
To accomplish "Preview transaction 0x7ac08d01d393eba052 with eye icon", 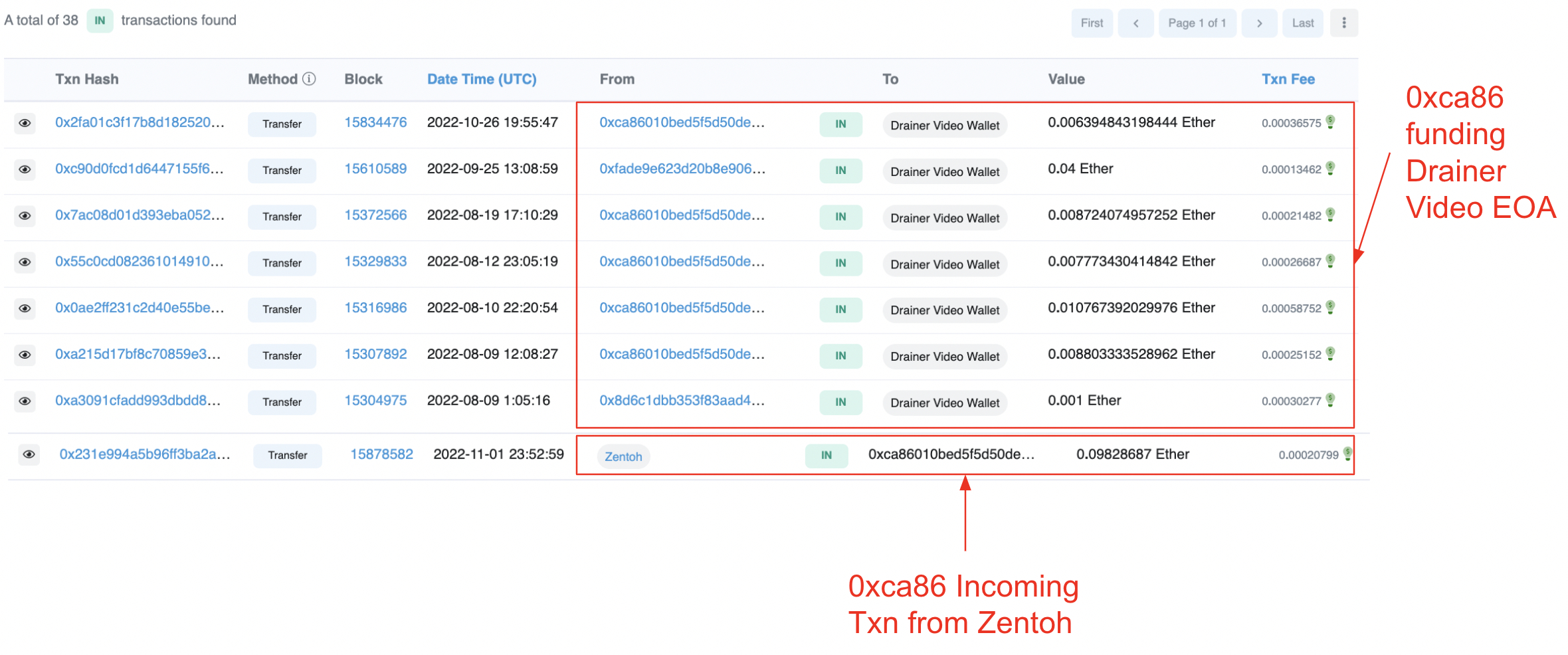I will (25, 217).
